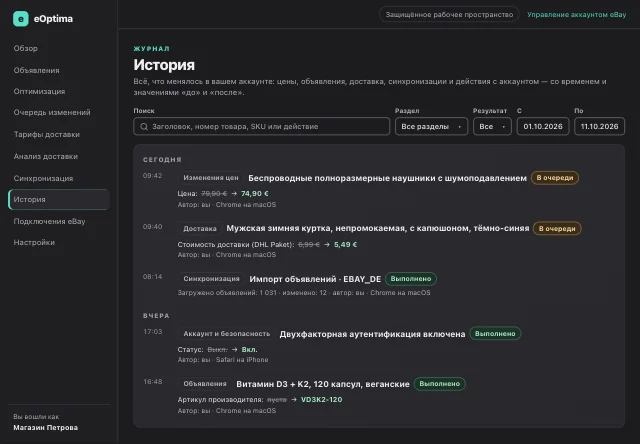Screen dimensions: 640x444
Task: Go to Объявления in sidebar
Action: [x=36, y=70]
